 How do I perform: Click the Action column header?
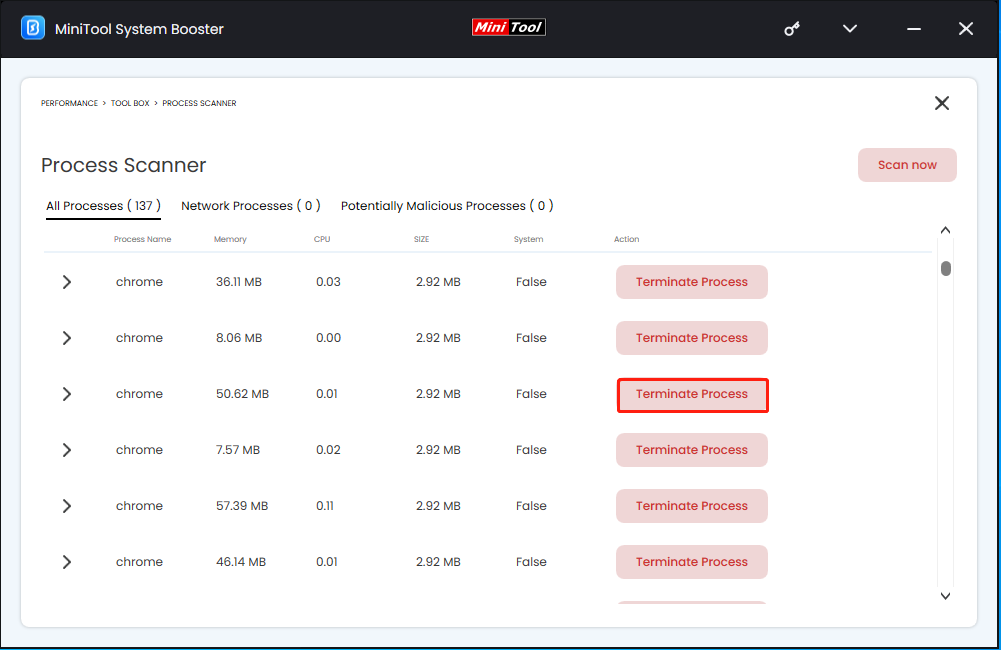pos(626,239)
